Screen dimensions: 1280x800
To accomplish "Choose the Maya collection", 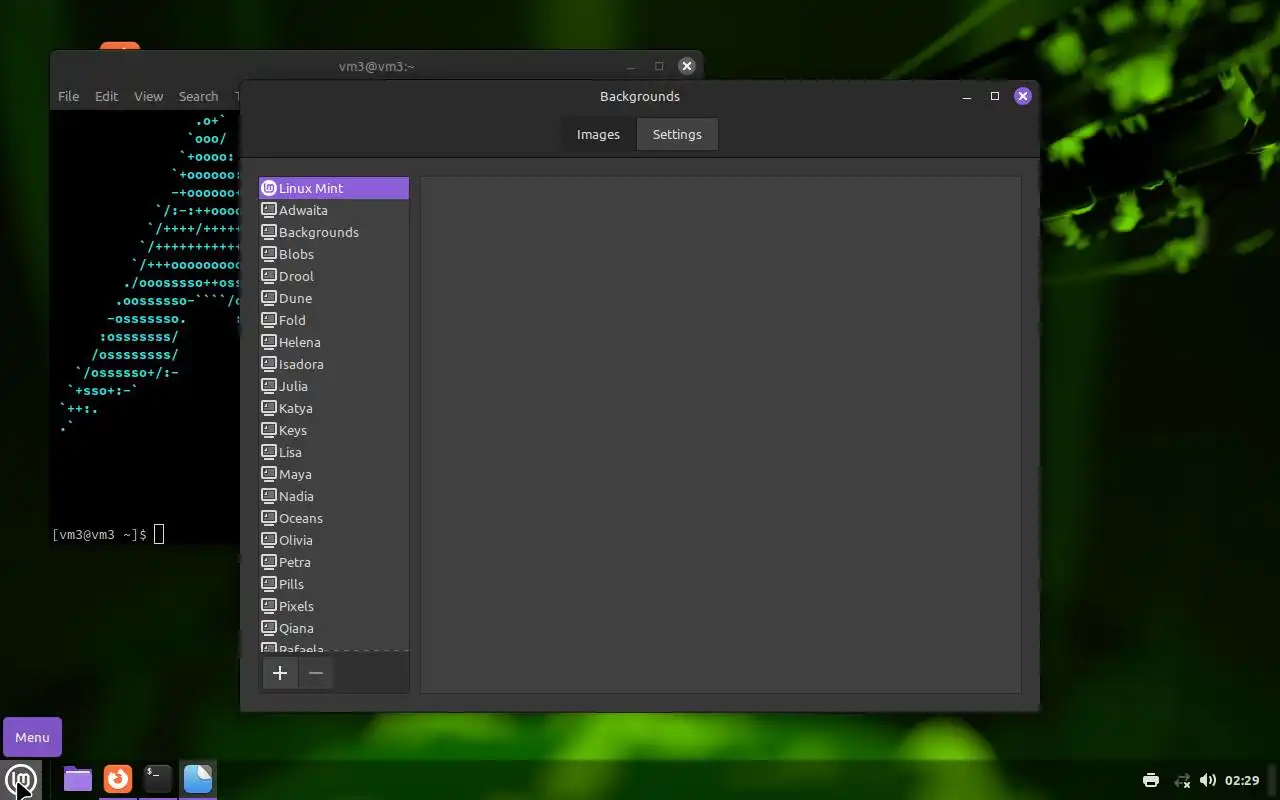I will [334, 474].
